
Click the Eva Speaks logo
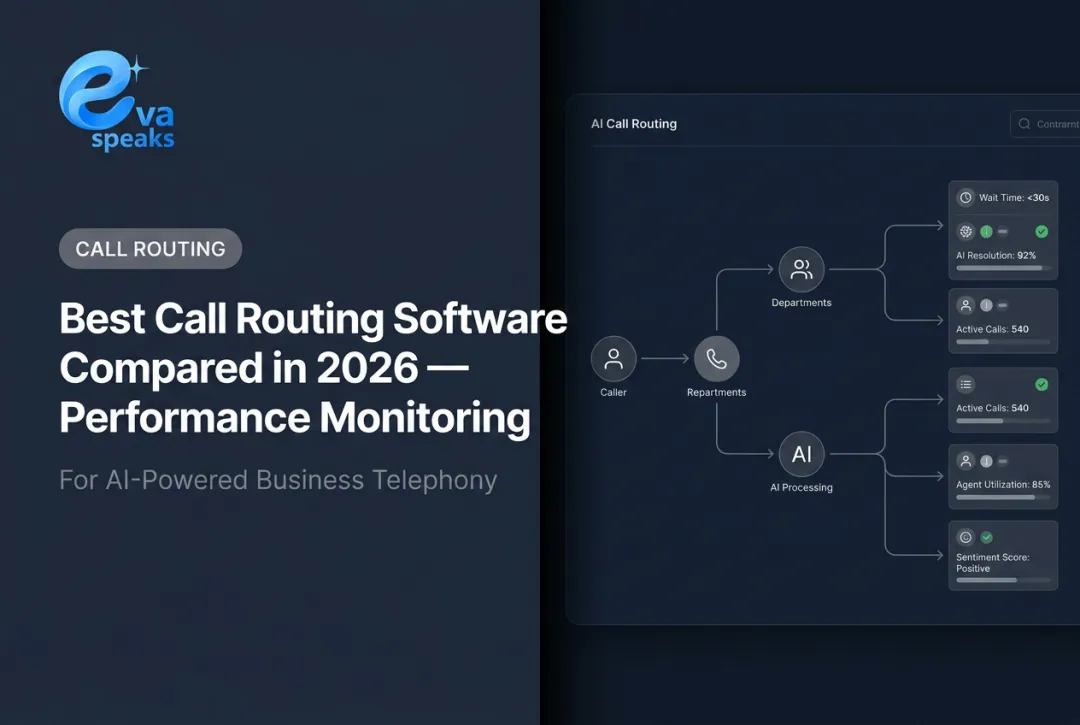click(117, 101)
